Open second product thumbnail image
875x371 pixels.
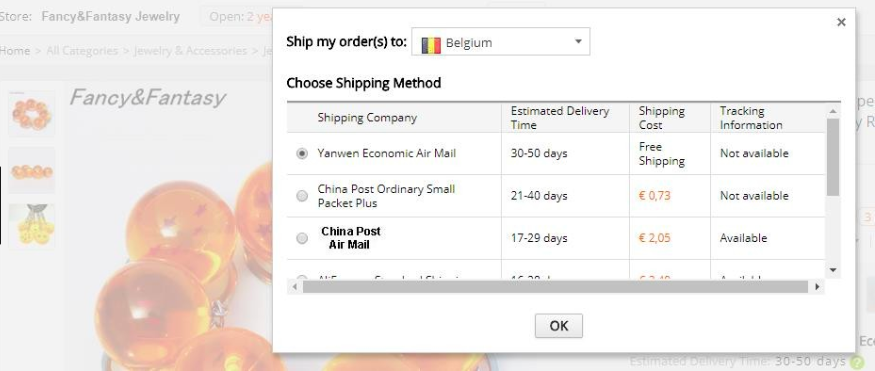click(x=31, y=170)
